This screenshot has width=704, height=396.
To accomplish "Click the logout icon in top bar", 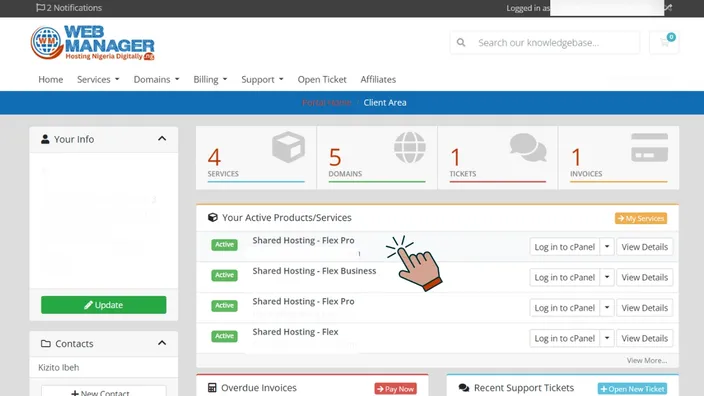I will click(x=669, y=8).
